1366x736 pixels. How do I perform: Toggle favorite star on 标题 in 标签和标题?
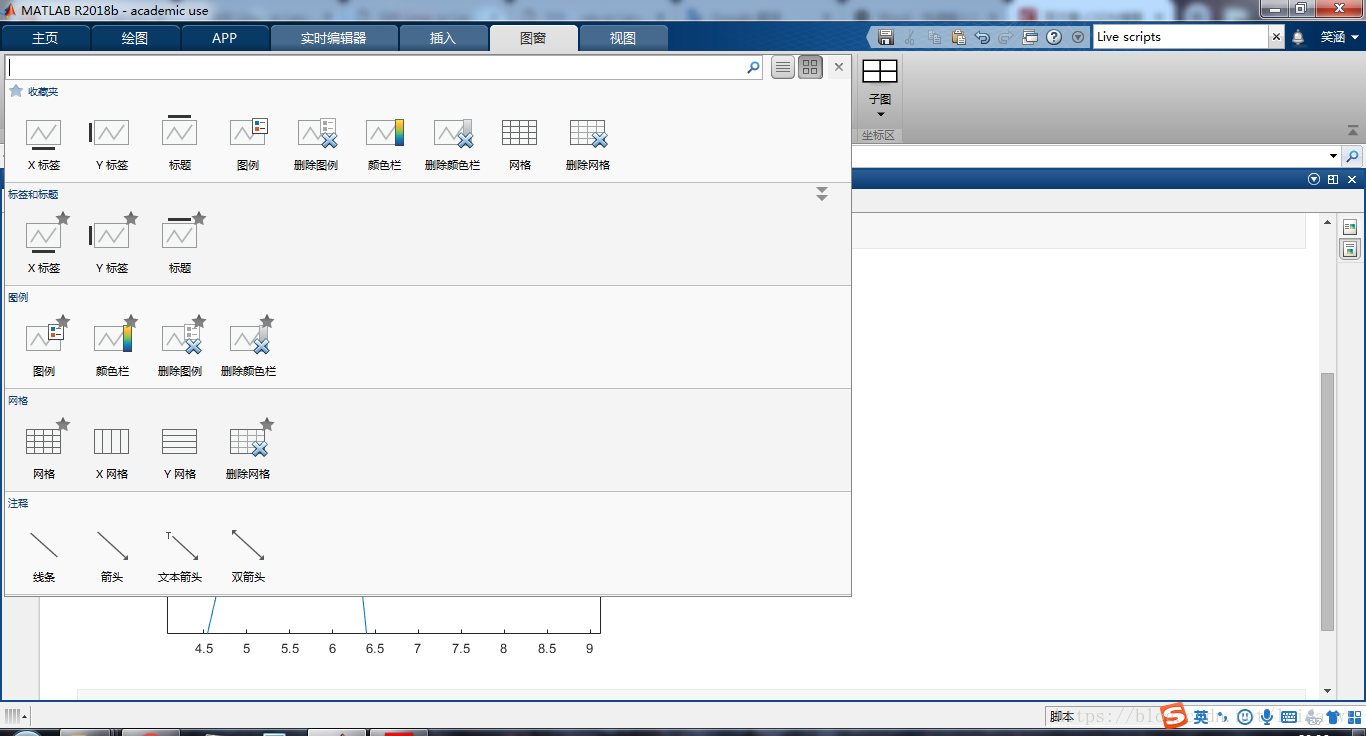point(199,218)
